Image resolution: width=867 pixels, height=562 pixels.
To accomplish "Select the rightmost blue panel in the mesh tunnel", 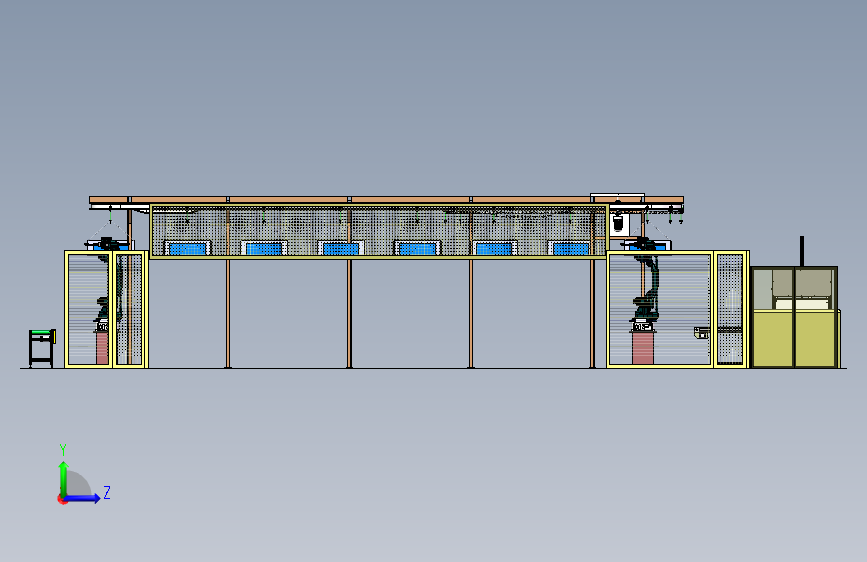I will pyautogui.click(x=572, y=249).
